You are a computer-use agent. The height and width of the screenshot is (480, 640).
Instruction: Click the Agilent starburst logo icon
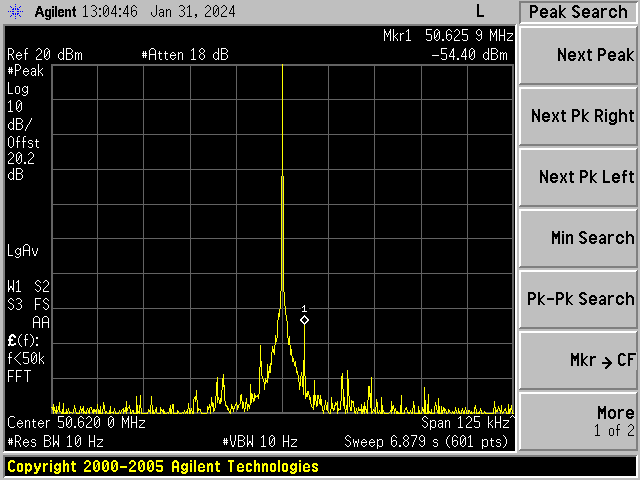click(x=16, y=12)
